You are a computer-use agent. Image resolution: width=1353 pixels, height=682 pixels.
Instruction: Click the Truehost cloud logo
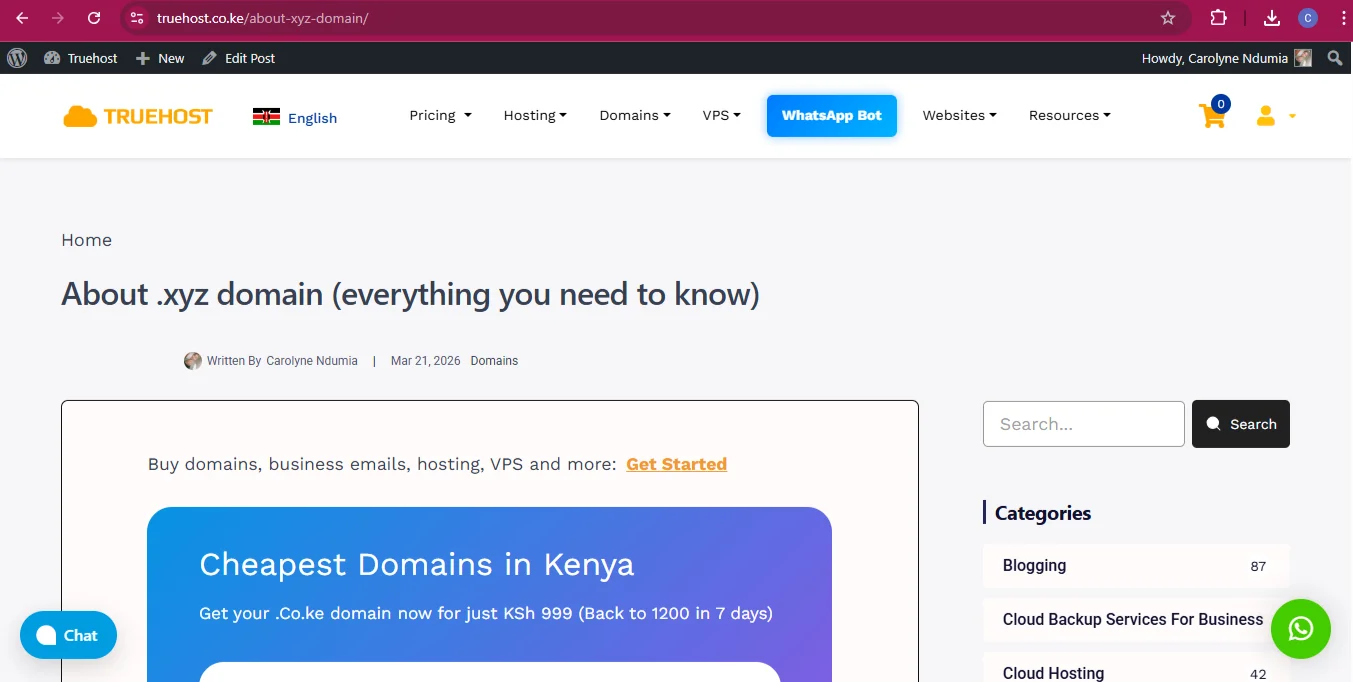click(138, 116)
